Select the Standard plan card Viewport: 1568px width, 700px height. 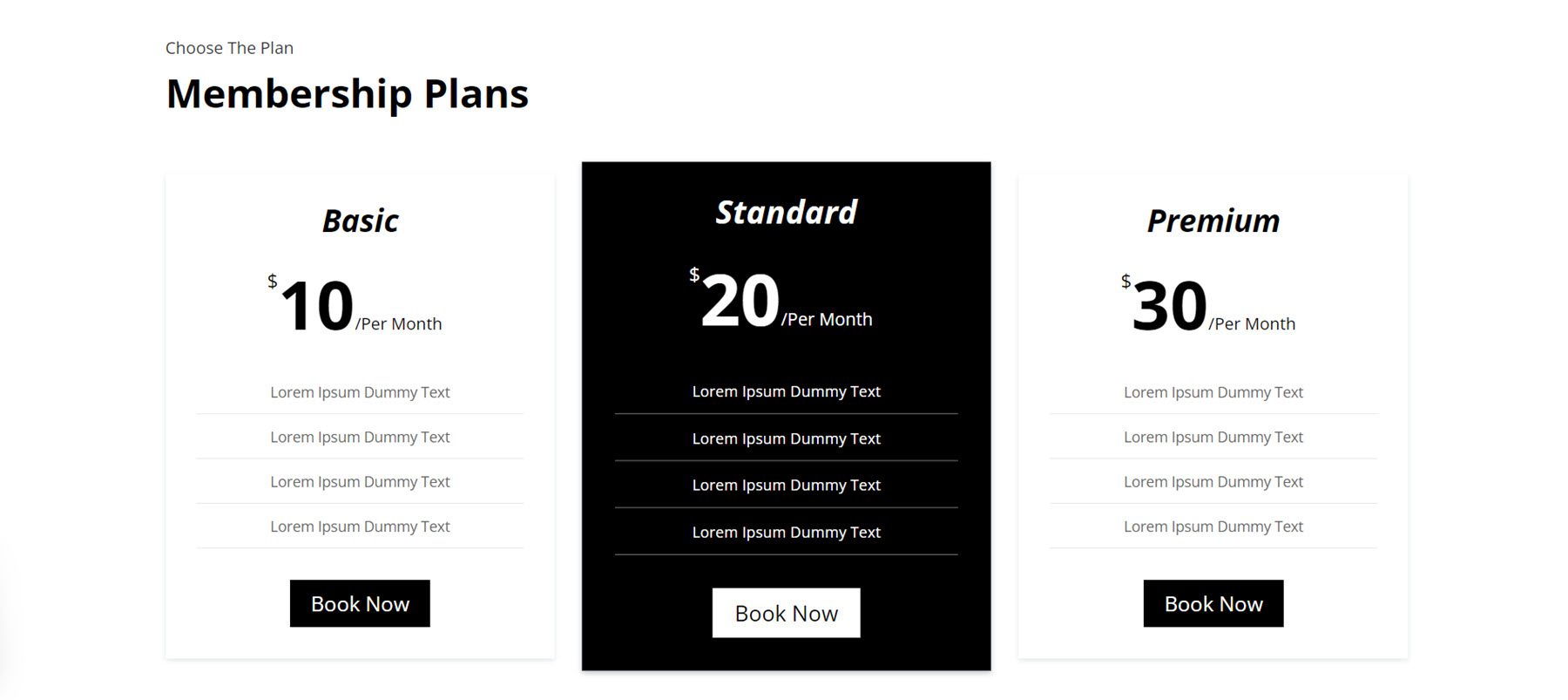[785, 414]
